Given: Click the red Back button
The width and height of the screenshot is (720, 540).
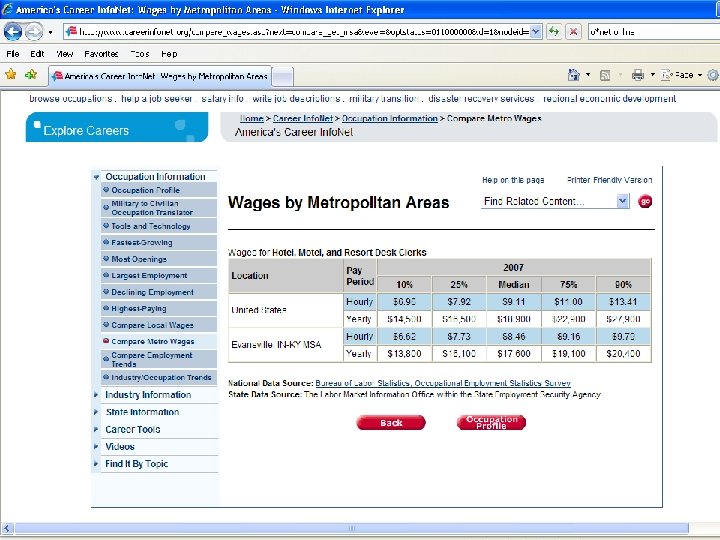Looking at the screenshot, I should (x=391, y=422).
